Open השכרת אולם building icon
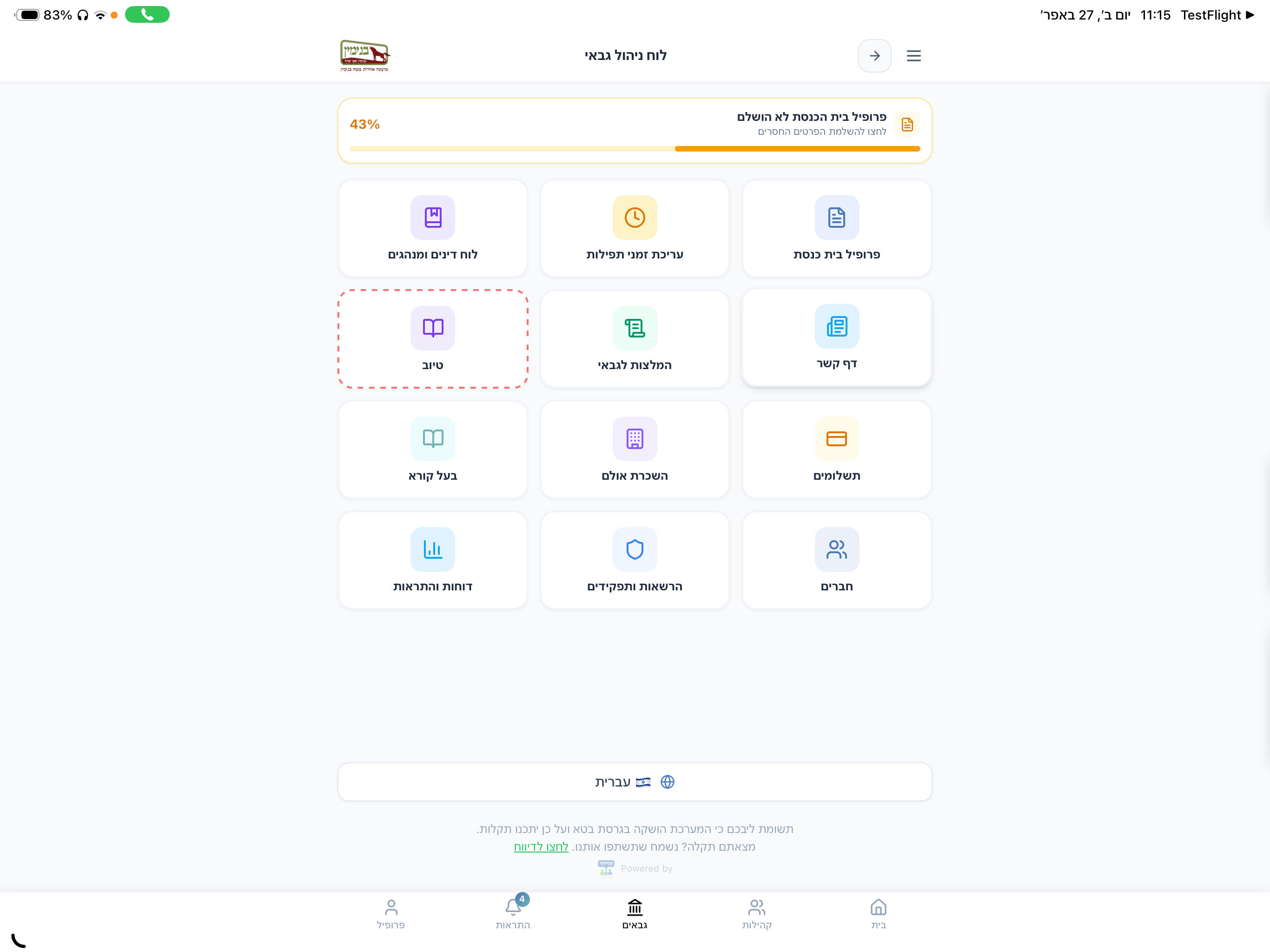Screen dimensions: 1270x952 tap(635, 439)
